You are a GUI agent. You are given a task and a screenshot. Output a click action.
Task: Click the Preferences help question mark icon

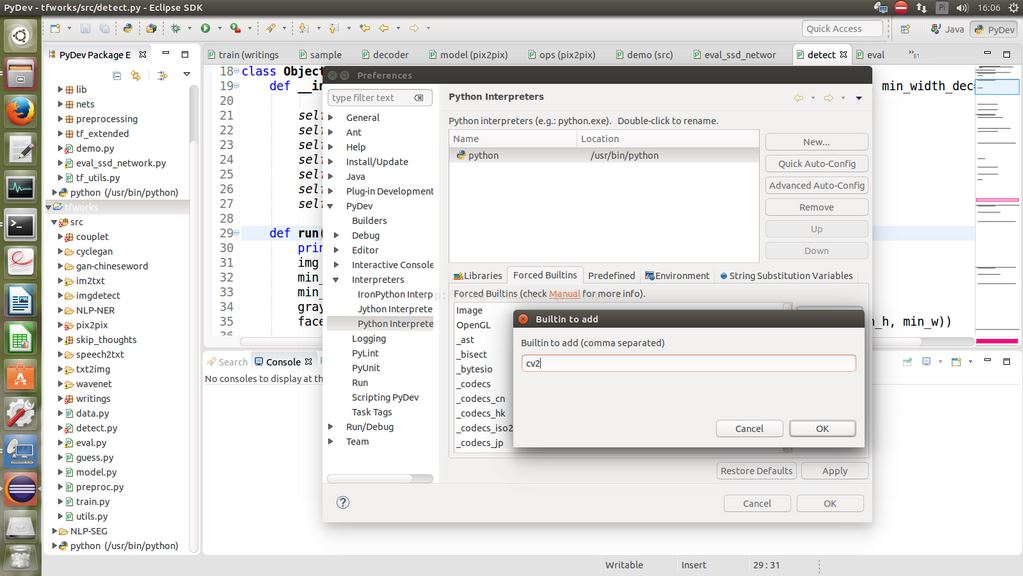343,502
